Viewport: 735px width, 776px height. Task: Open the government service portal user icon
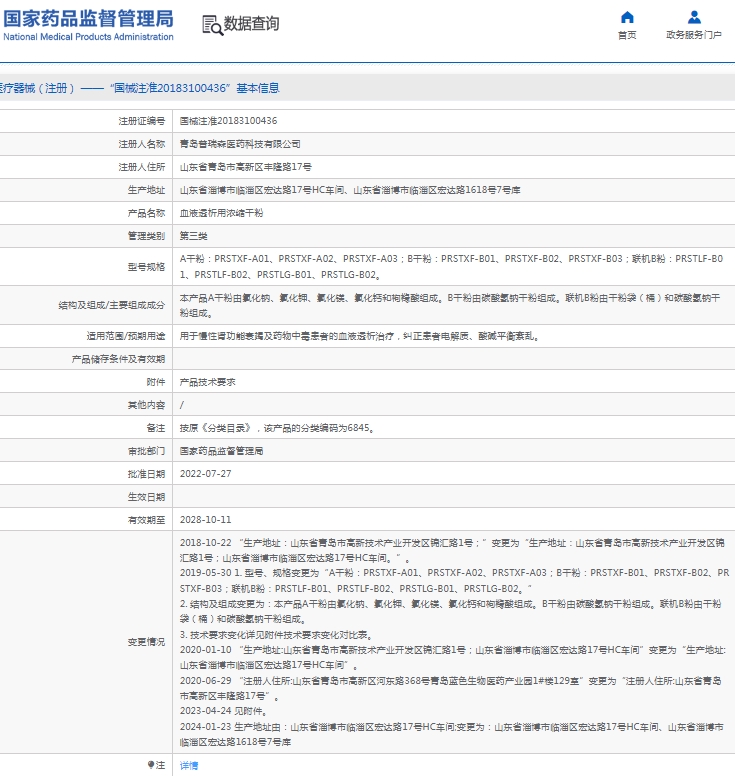(x=694, y=17)
